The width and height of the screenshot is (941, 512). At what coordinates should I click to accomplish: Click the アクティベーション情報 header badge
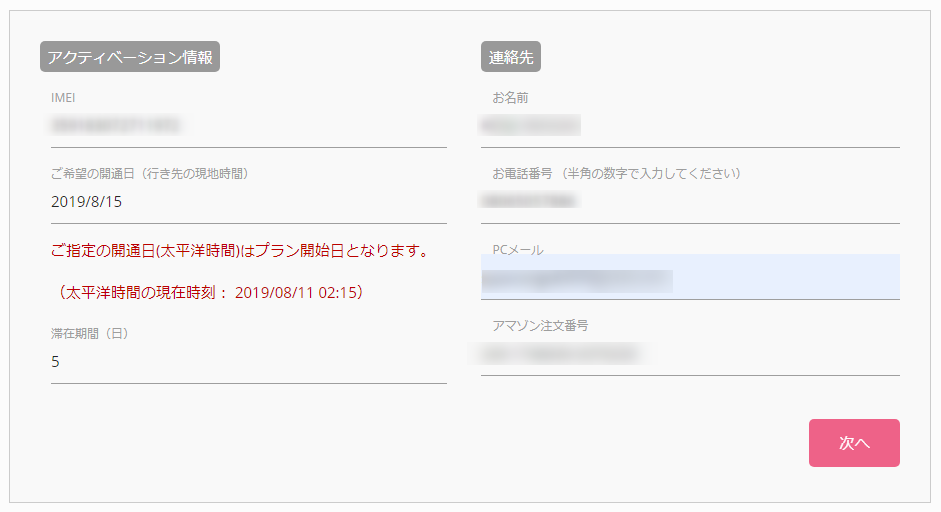coord(130,56)
